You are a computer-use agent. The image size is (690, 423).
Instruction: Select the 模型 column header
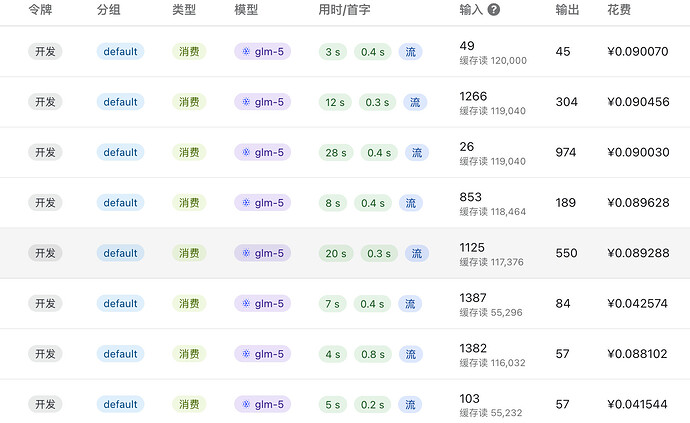(246, 10)
